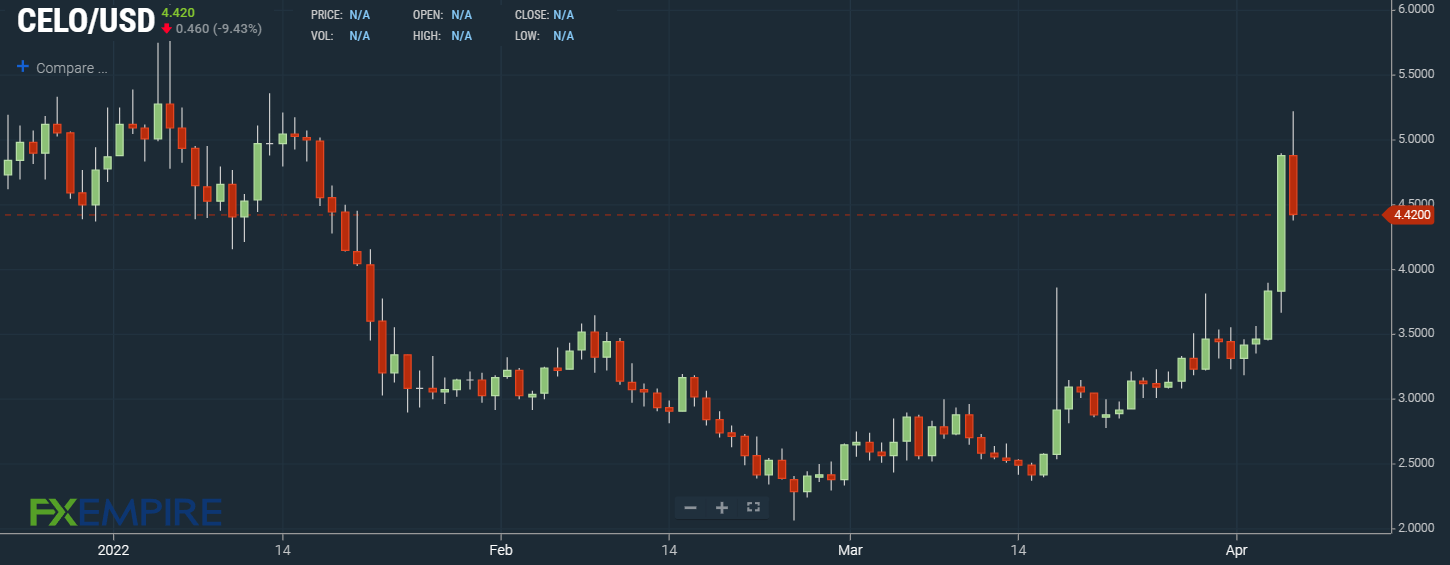Image resolution: width=1450 pixels, height=565 pixels.
Task: Click the VOL: N/A label
Action: point(340,36)
